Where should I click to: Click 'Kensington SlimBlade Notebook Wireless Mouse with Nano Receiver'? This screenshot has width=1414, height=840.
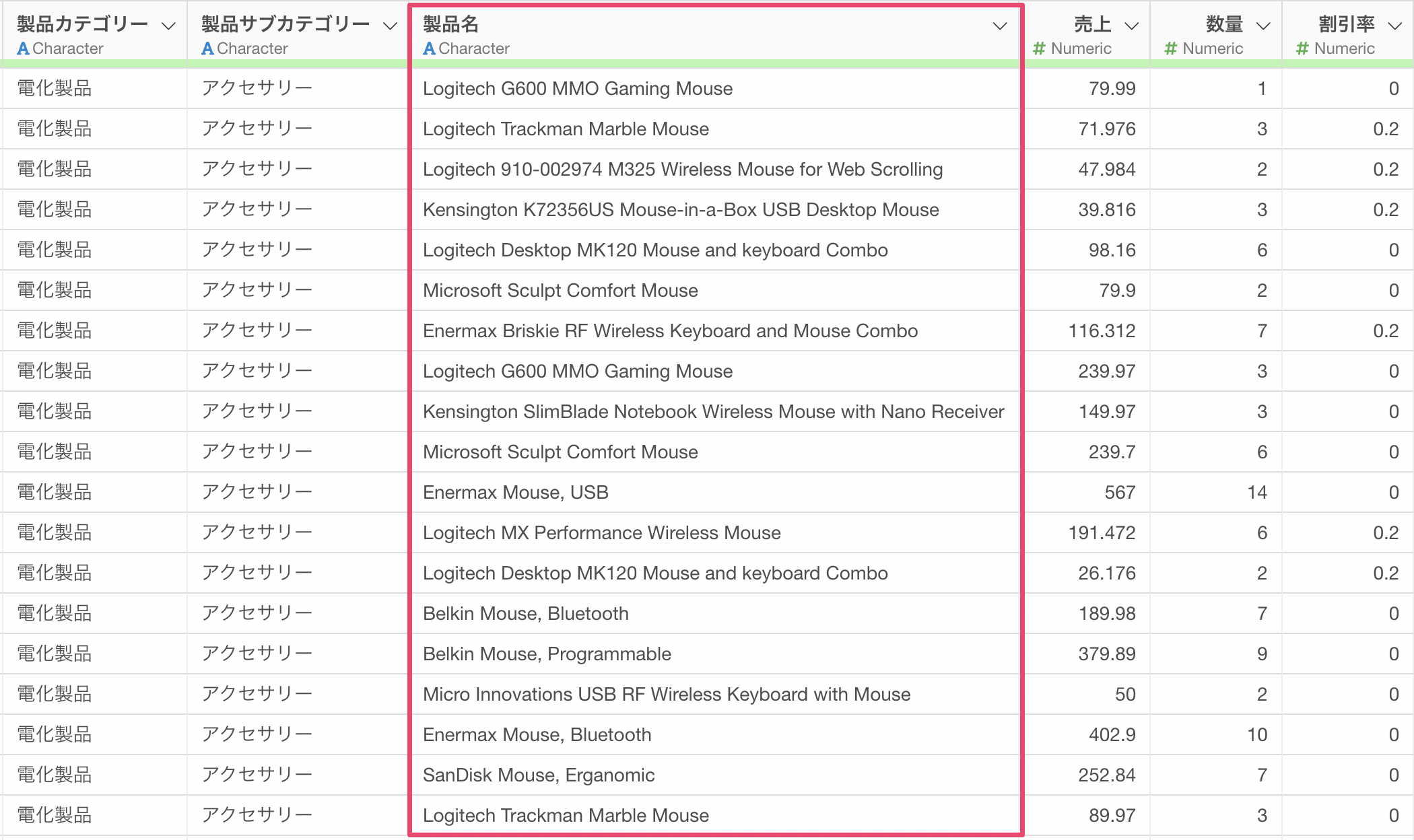713,412
